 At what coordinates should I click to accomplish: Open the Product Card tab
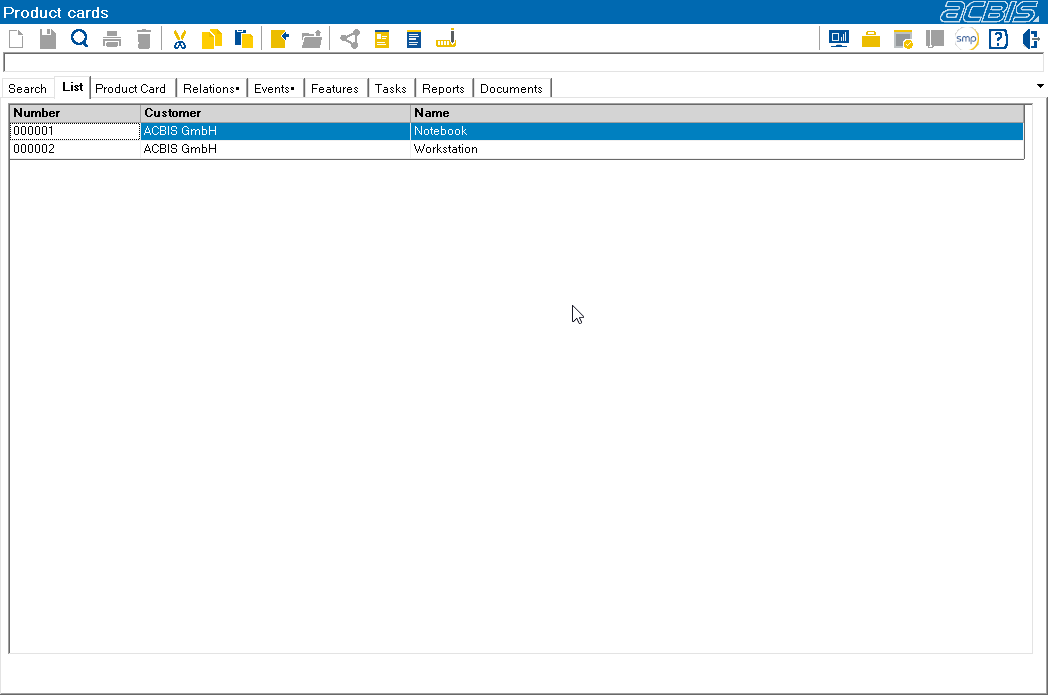(x=130, y=89)
